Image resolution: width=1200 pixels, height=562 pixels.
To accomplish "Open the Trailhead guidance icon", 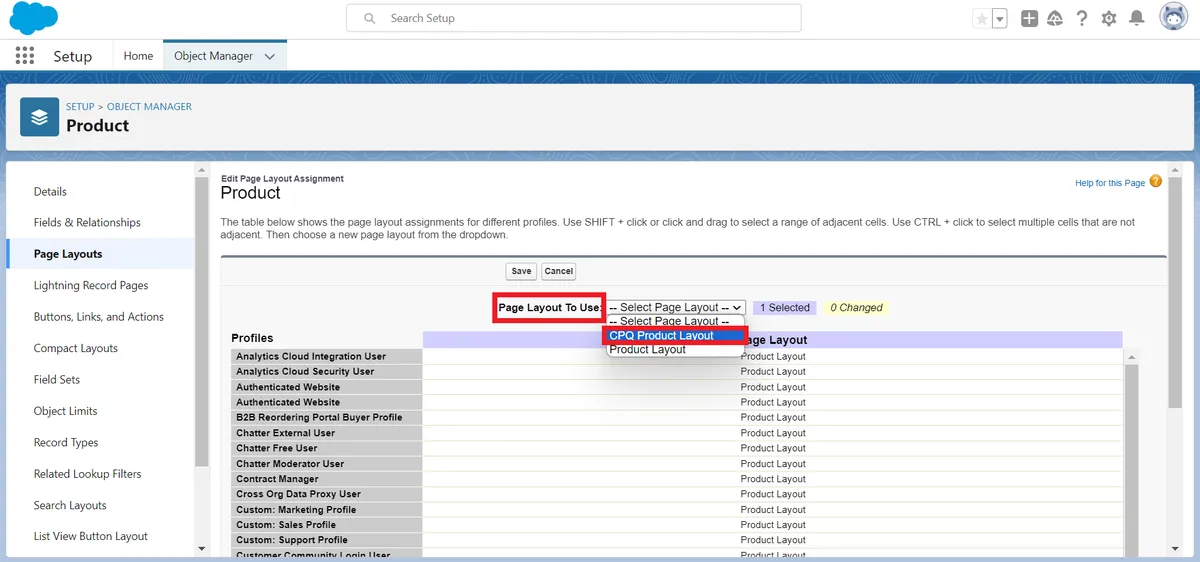I will tap(1055, 19).
